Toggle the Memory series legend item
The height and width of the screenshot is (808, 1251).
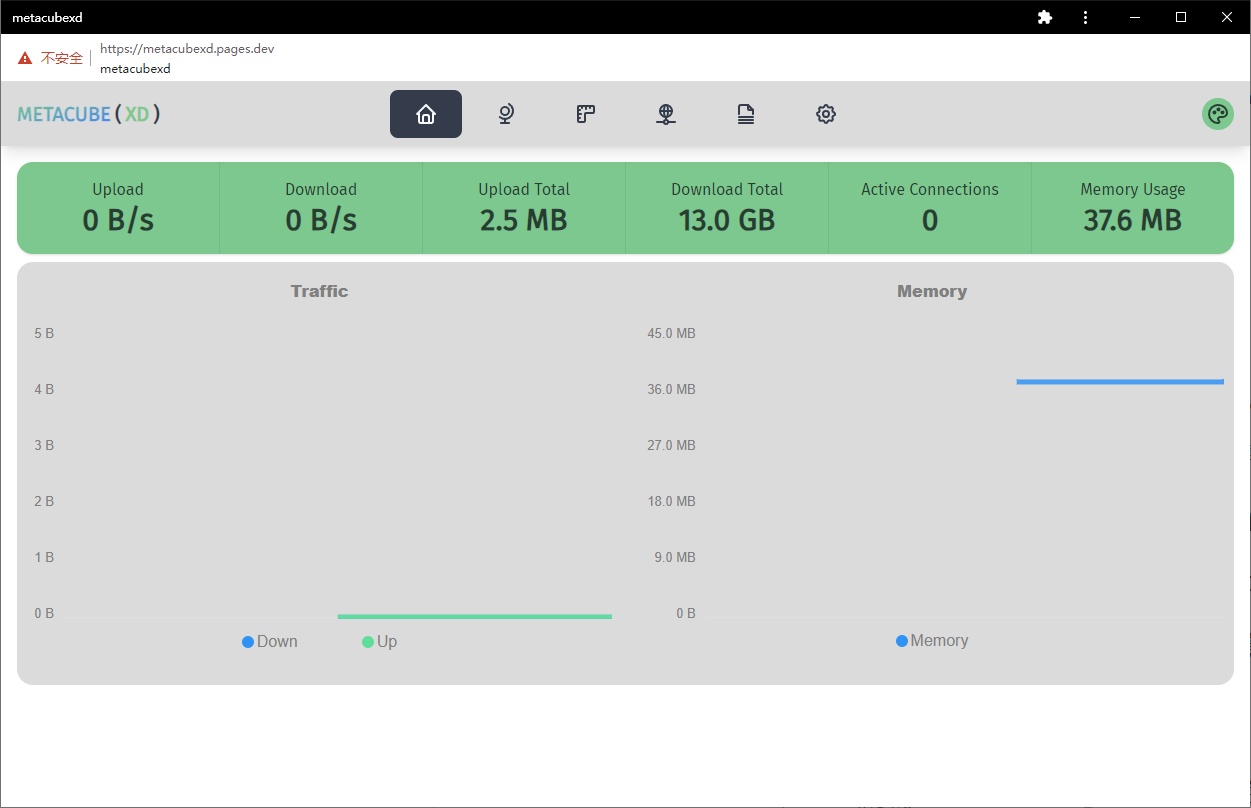tap(932, 641)
